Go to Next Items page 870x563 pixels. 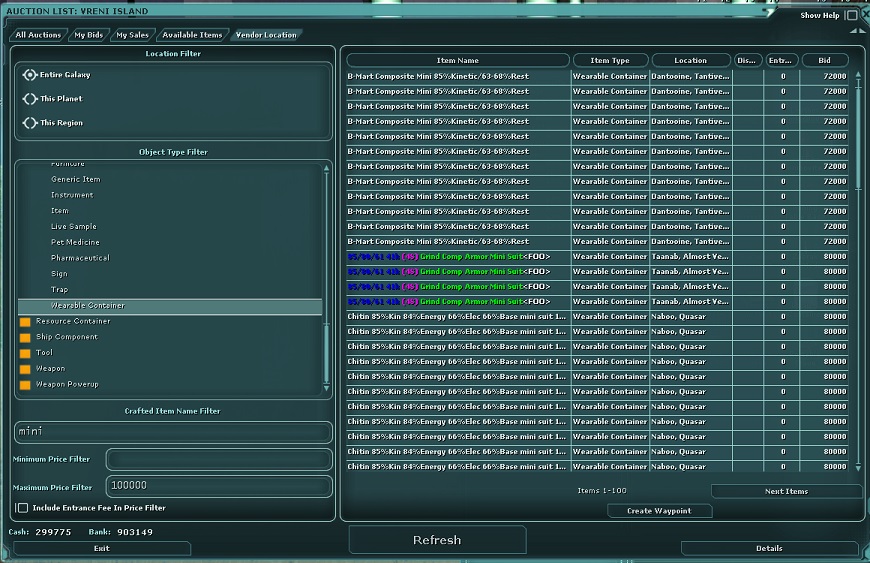point(786,491)
